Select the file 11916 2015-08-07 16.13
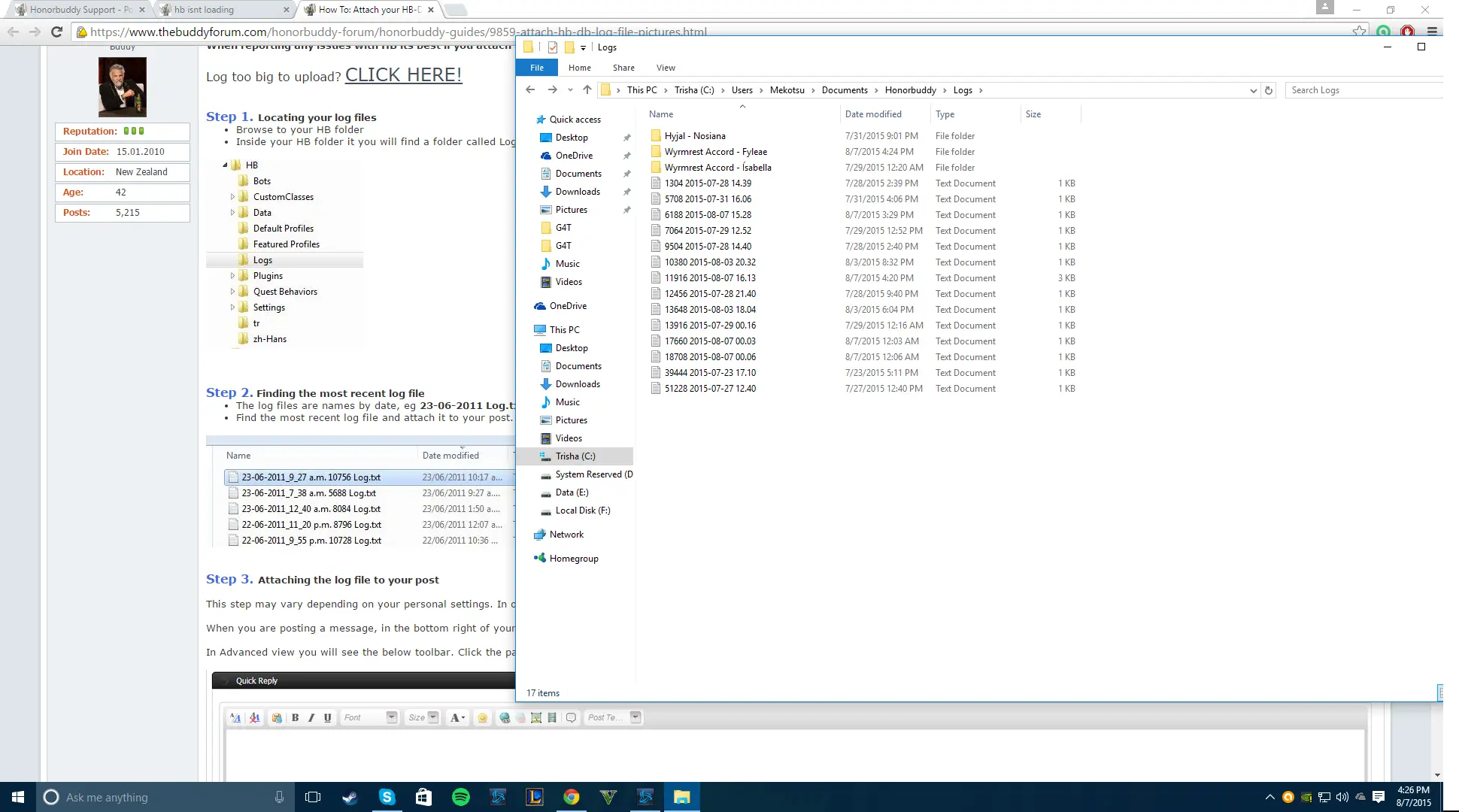The image size is (1459, 812). [x=710, y=278]
